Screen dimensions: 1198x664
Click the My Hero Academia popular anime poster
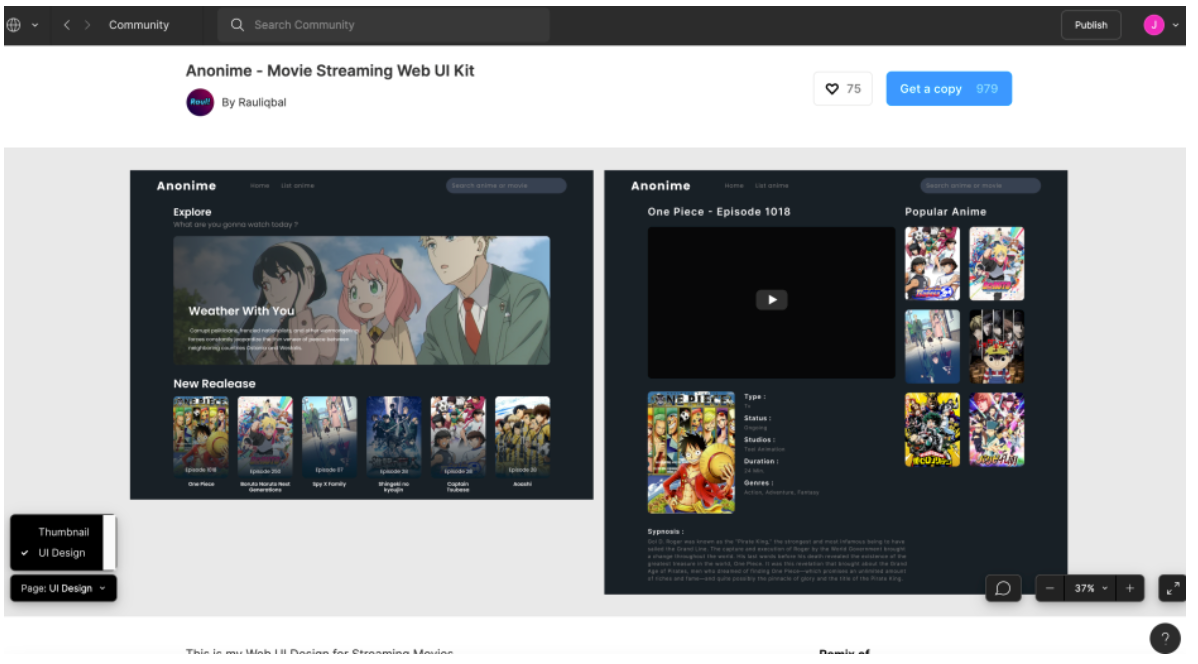932,429
